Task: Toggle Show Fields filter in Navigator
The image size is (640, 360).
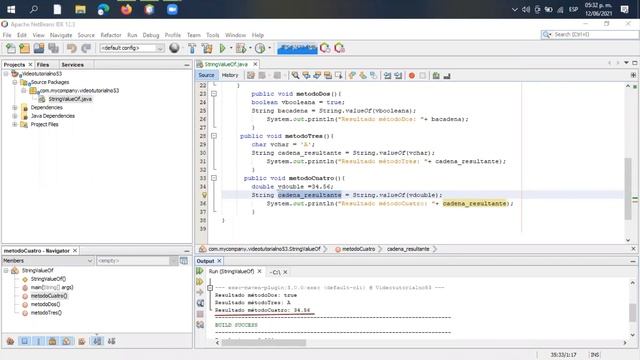Action: pyautogui.click(x=24, y=341)
